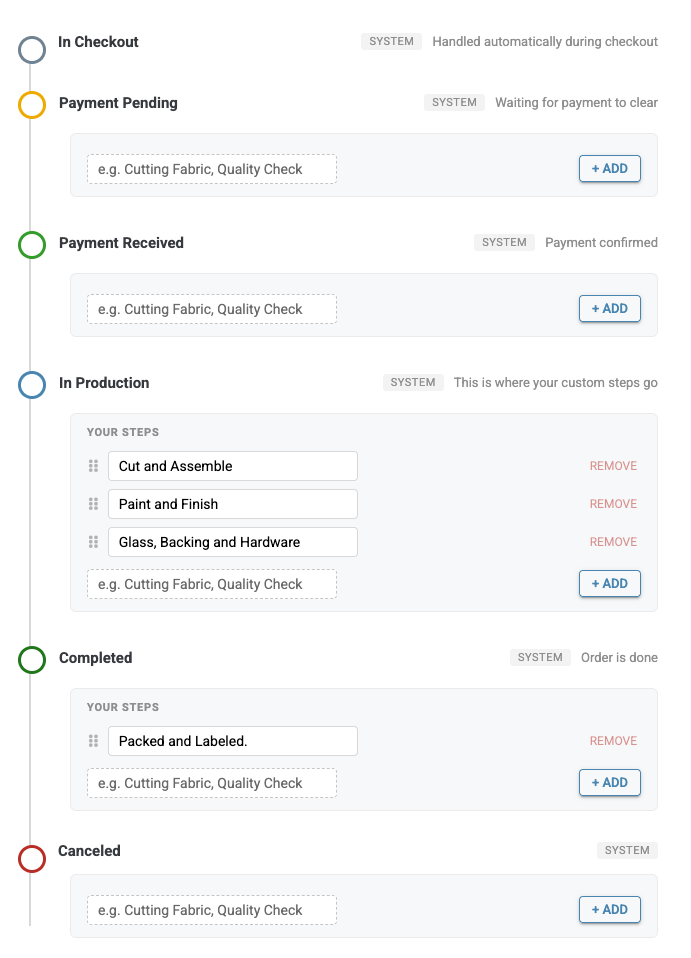Click the red Canceled status circle
This screenshot has height=958, width=691.
[31, 859]
